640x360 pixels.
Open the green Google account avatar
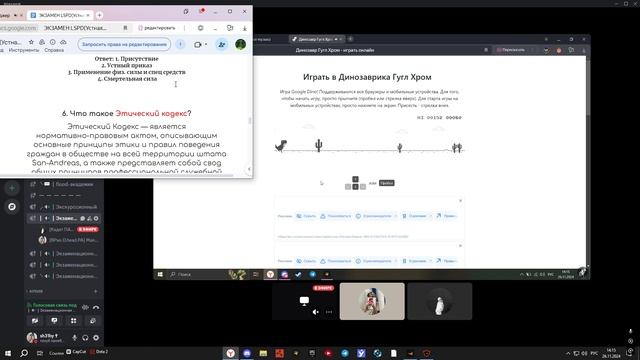pos(240,44)
